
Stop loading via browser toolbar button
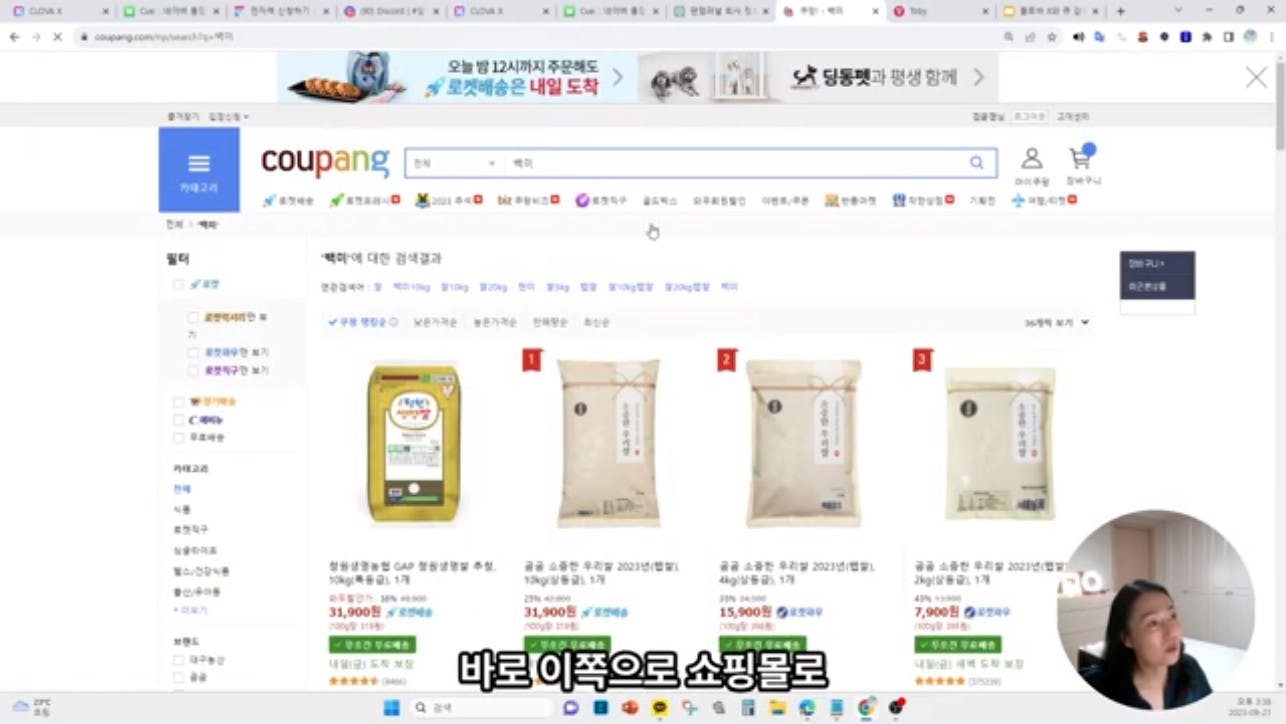tap(57, 37)
